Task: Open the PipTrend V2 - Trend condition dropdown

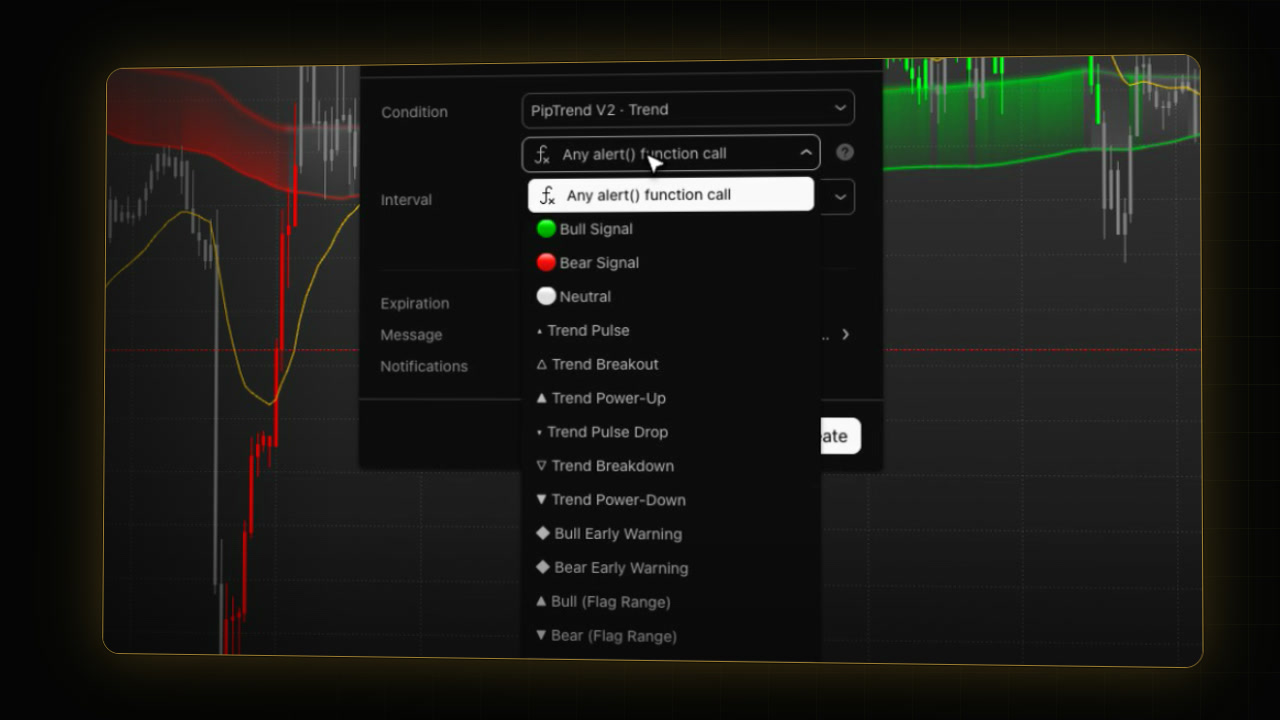Action: (688, 109)
